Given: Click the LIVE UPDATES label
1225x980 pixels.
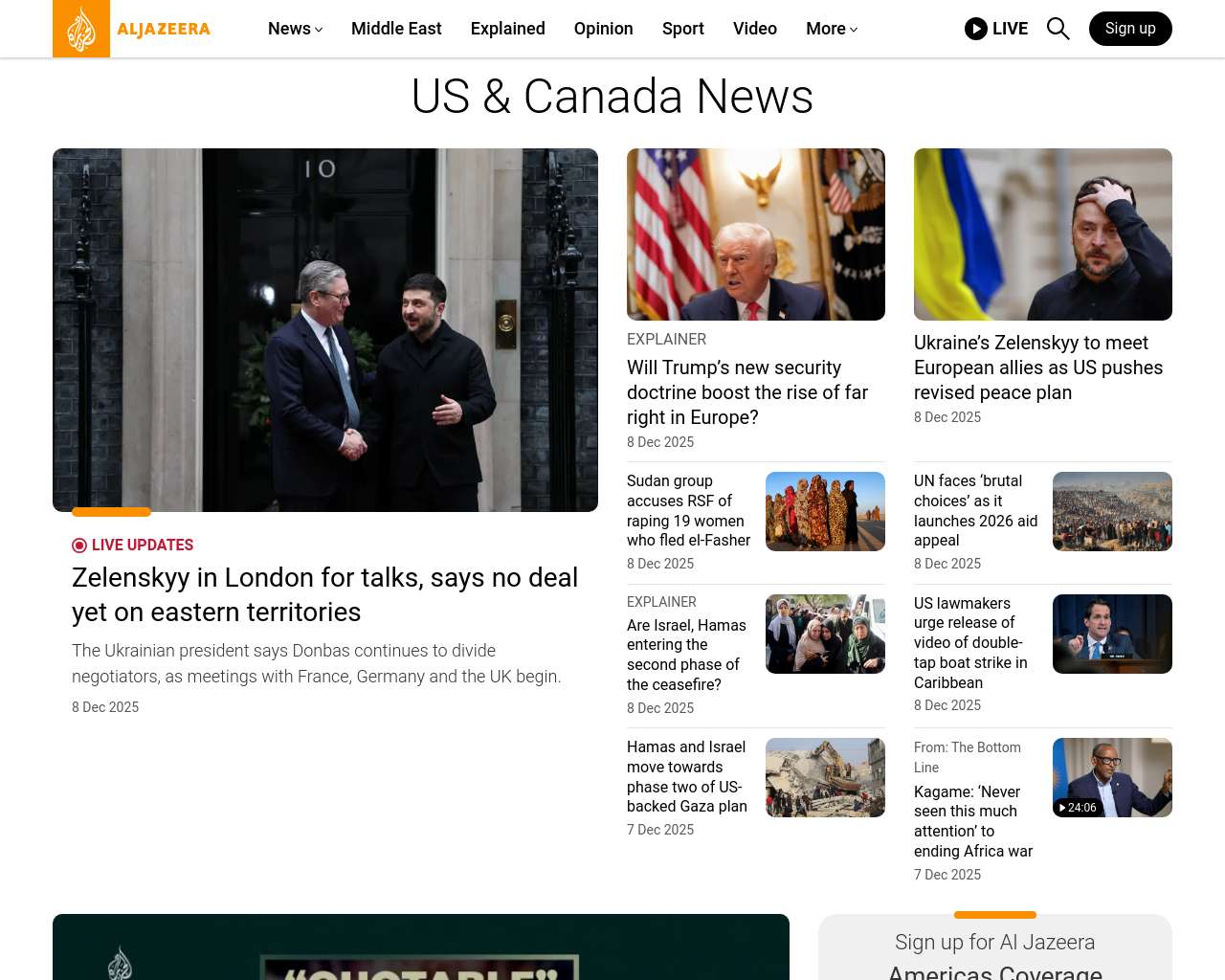Looking at the screenshot, I should [143, 546].
